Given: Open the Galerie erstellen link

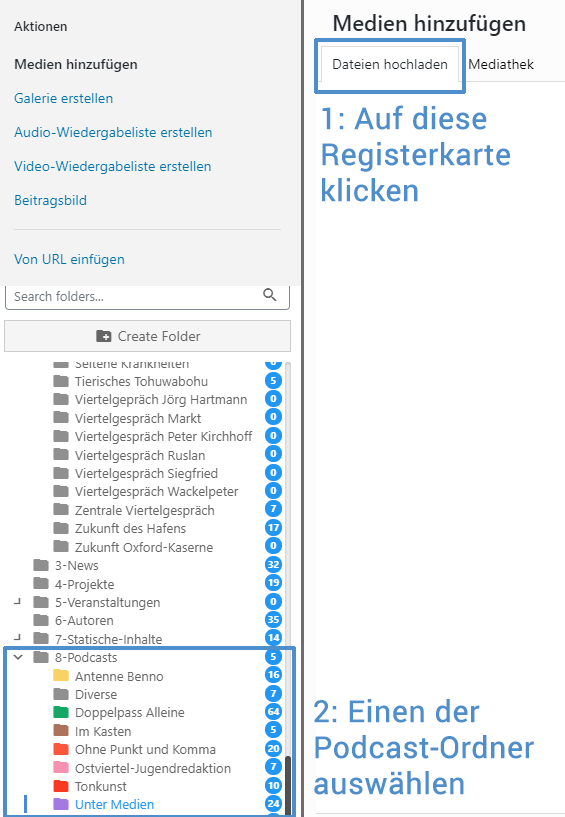Looking at the screenshot, I should pyautogui.click(x=64, y=98).
